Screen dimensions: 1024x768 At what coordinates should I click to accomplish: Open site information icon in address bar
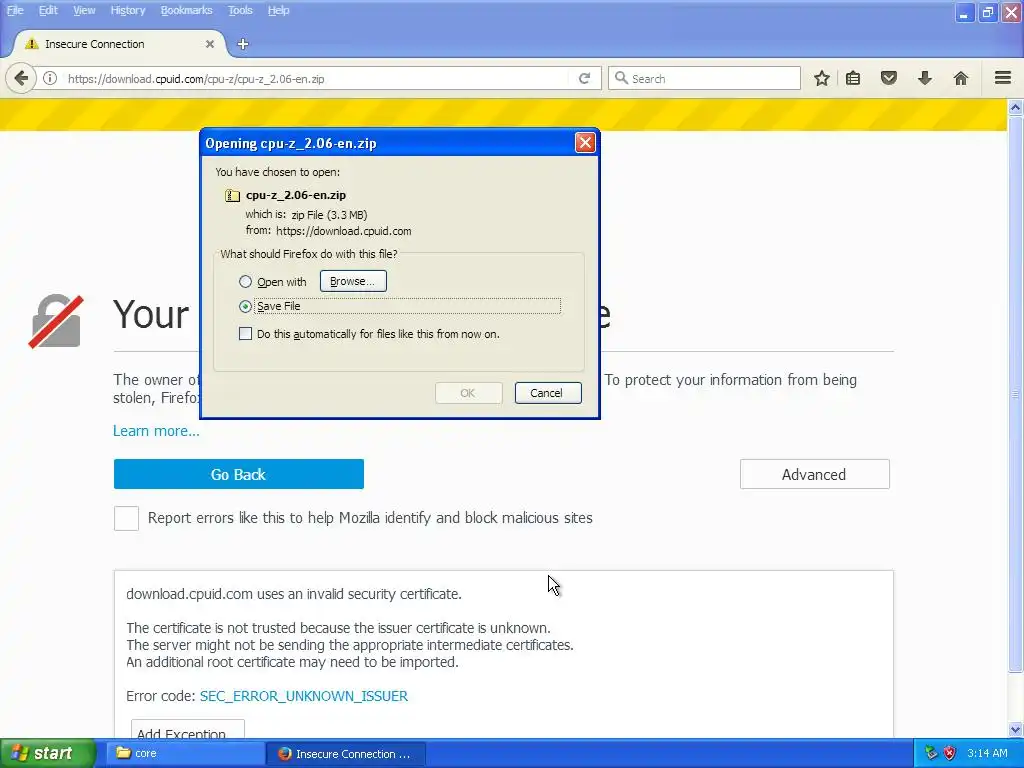coord(50,79)
